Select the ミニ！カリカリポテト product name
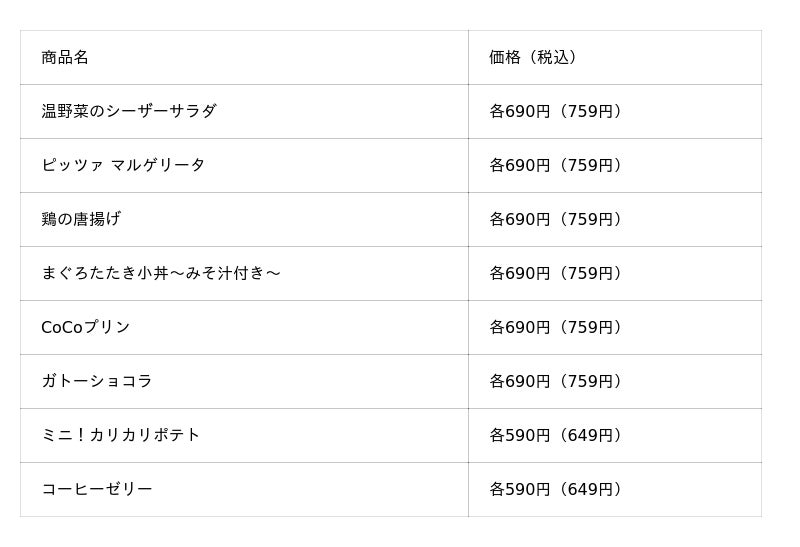 click(x=121, y=435)
